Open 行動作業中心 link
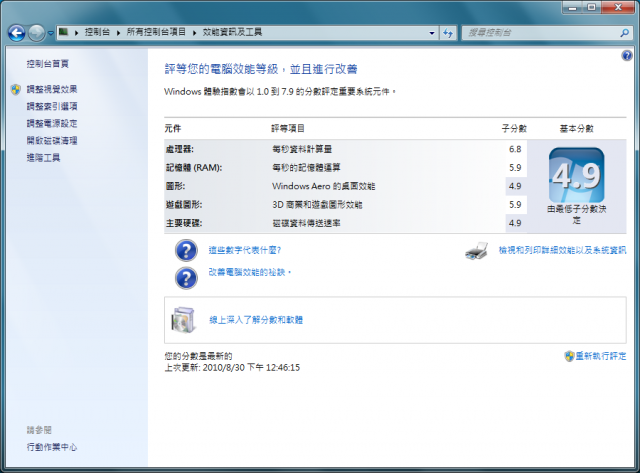This screenshot has height=473, width=640. pos(52,447)
